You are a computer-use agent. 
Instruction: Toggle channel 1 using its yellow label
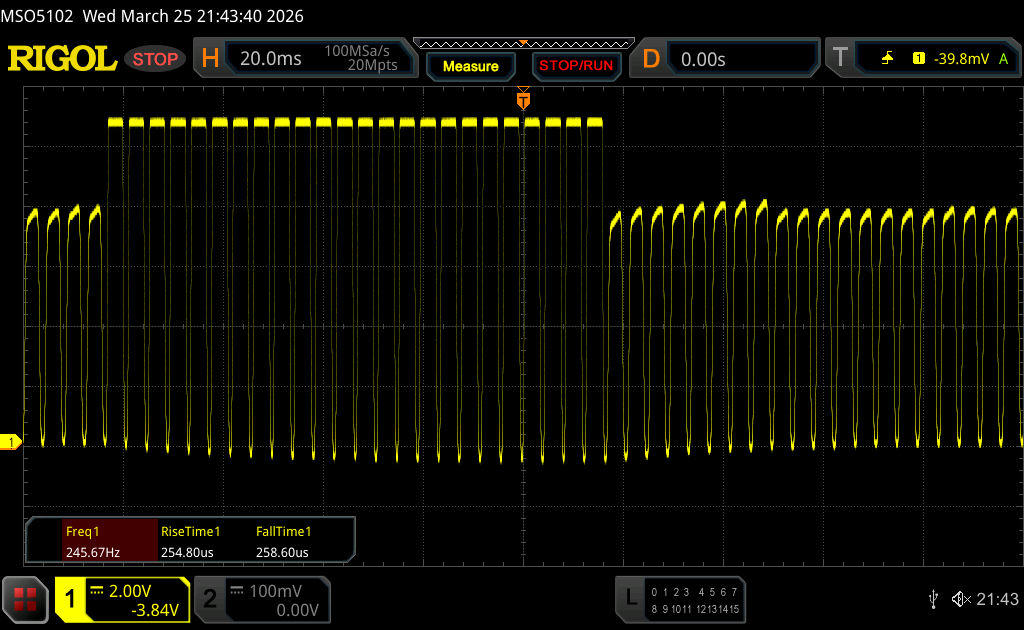pyautogui.click(x=71, y=599)
